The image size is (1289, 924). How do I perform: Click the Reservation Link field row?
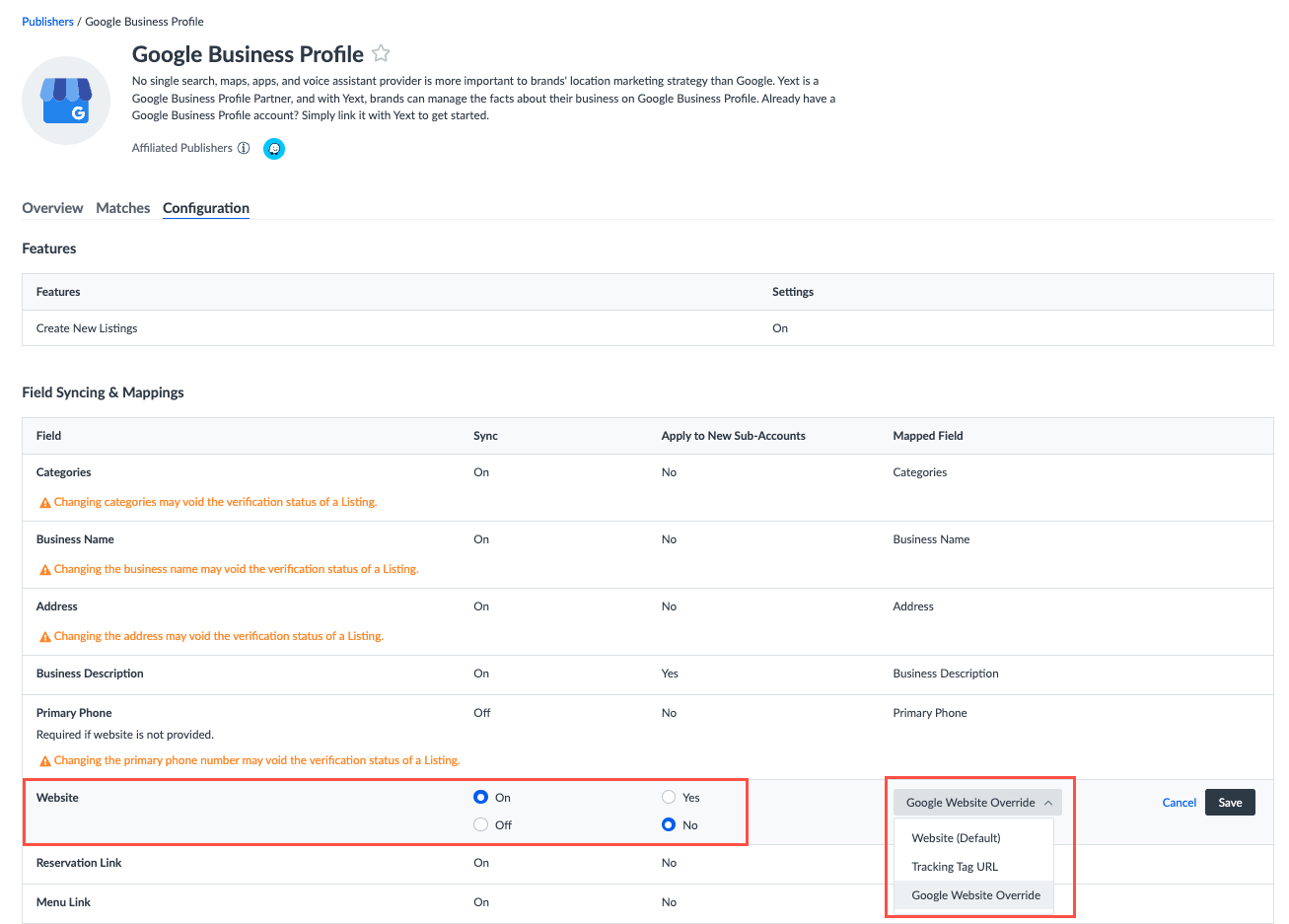[647, 864]
